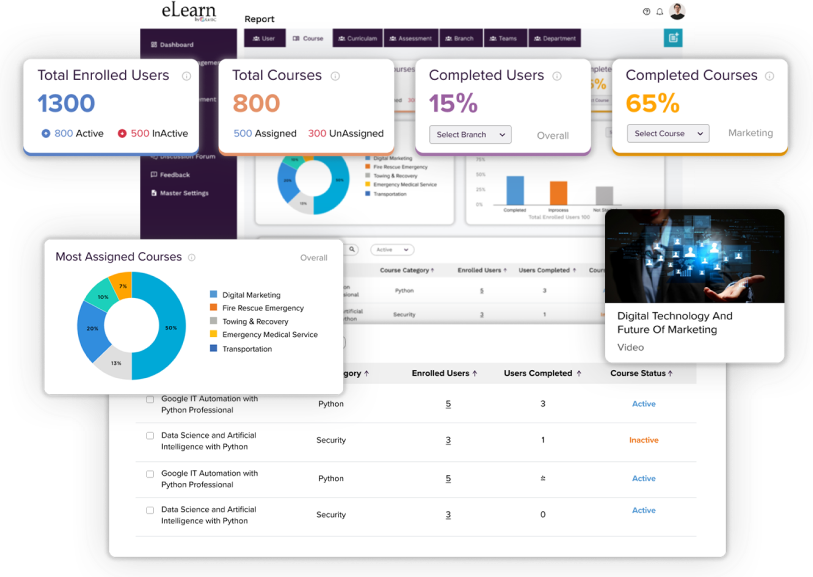Open the Select Branch dropdown
This screenshot has height=577, width=813.
tap(469, 134)
